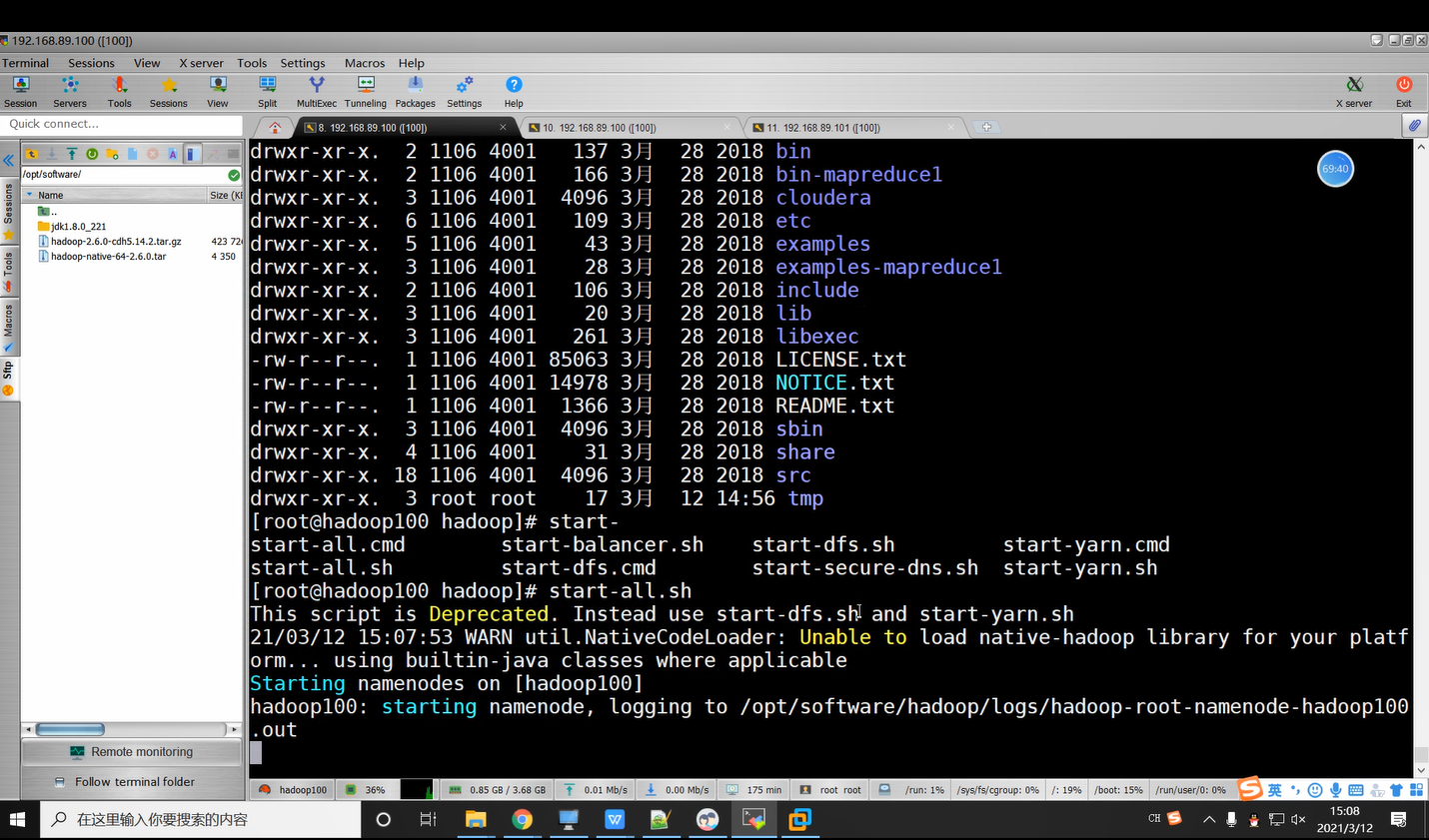This screenshot has width=1429, height=840.
Task: Click the SFTP panel horizontal scrollbar thumb
Action: (x=70, y=729)
